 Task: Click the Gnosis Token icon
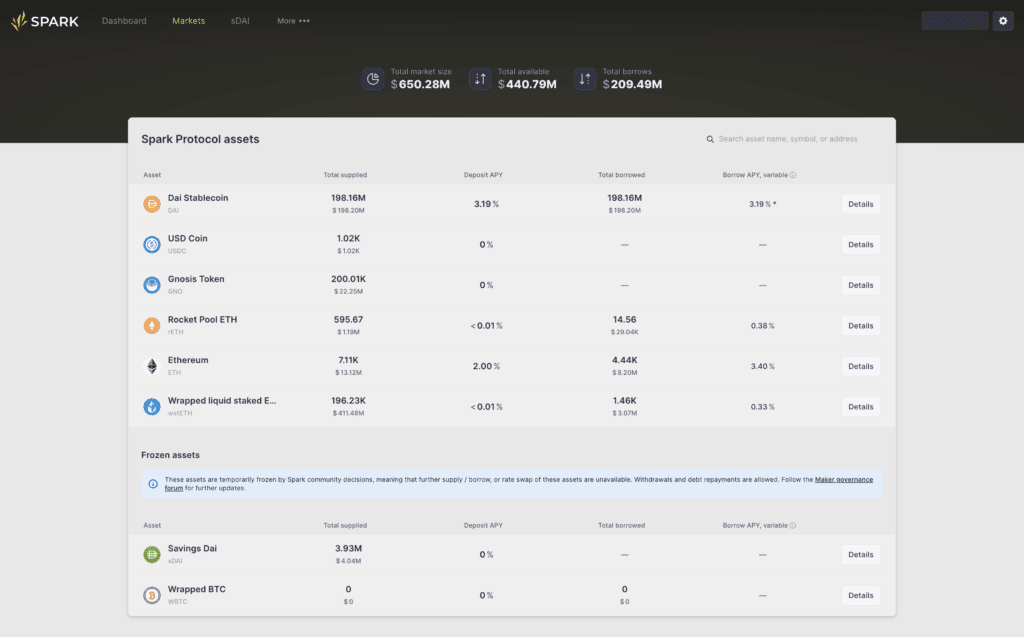point(152,285)
